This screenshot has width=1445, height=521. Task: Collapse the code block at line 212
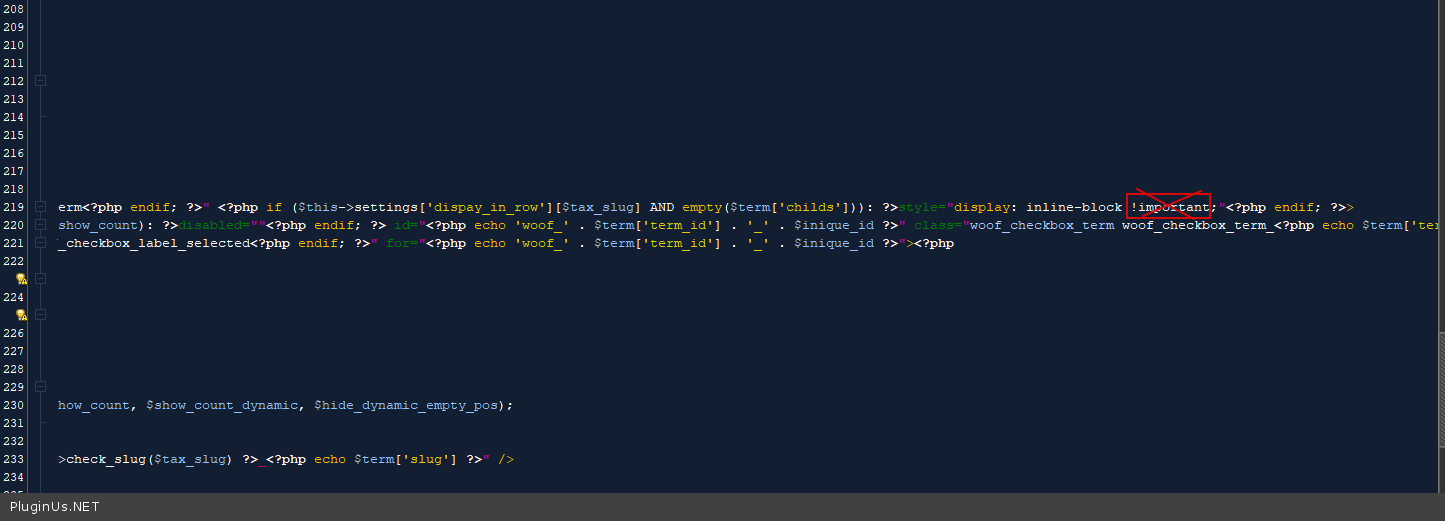(x=40, y=81)
